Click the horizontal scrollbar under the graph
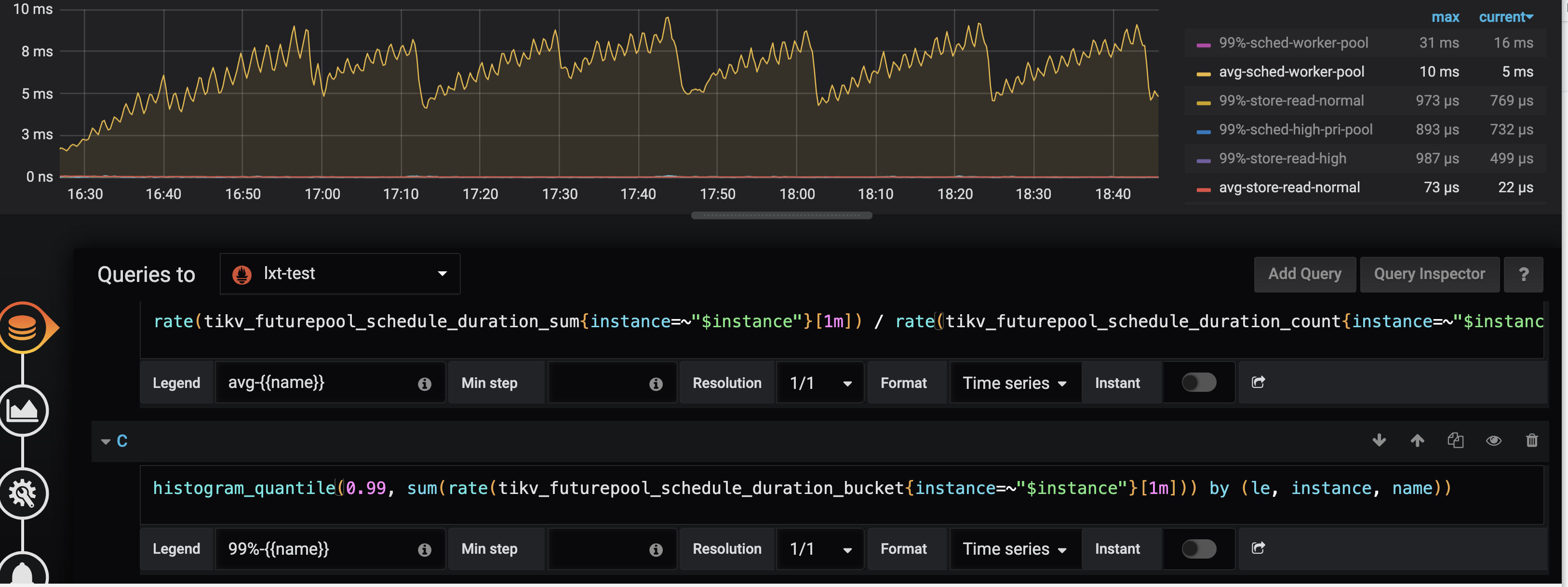This screenshot has width=1568, height=587. (781, 215)
